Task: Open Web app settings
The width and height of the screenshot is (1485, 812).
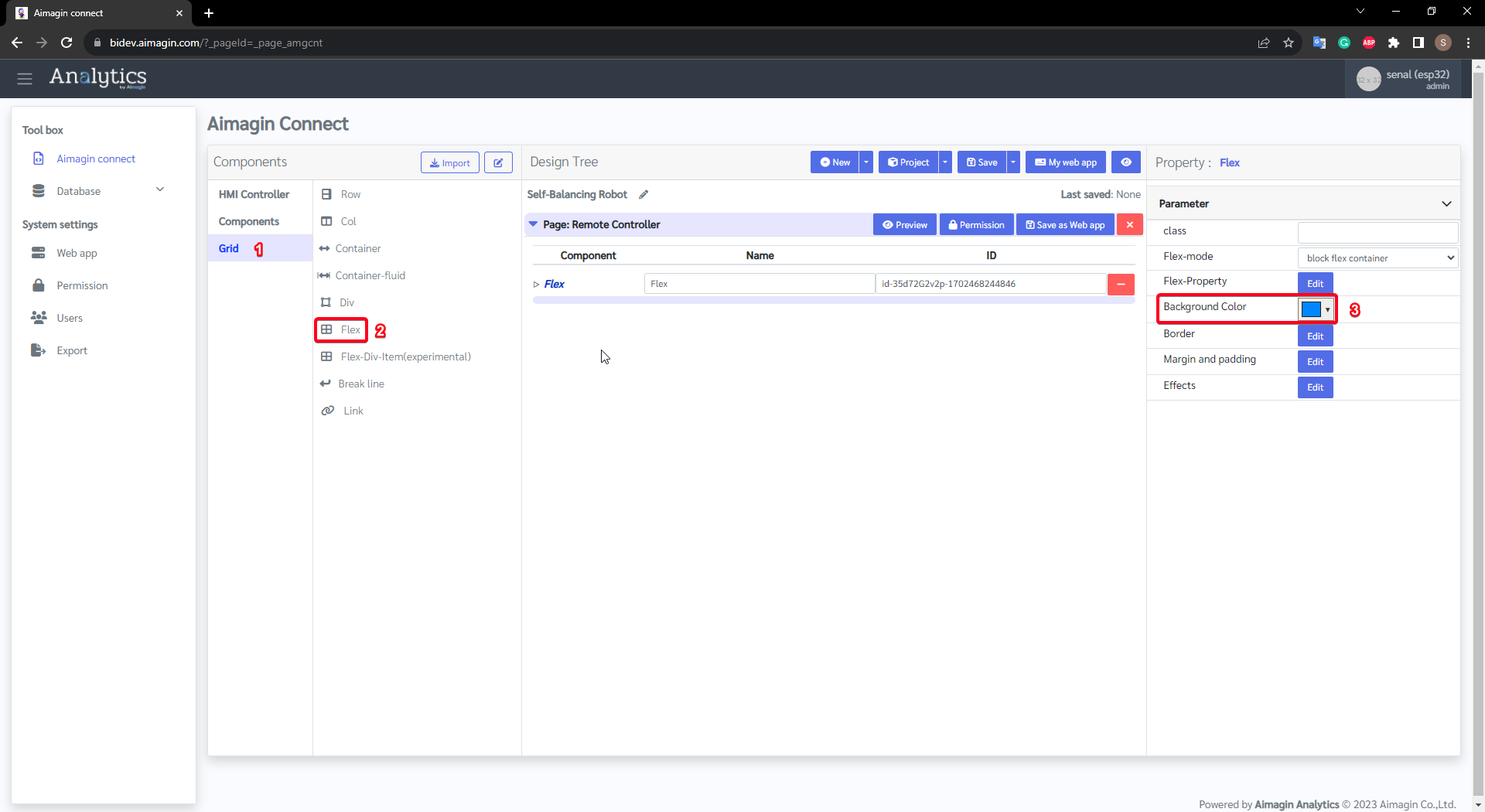Action: (77, 253)
